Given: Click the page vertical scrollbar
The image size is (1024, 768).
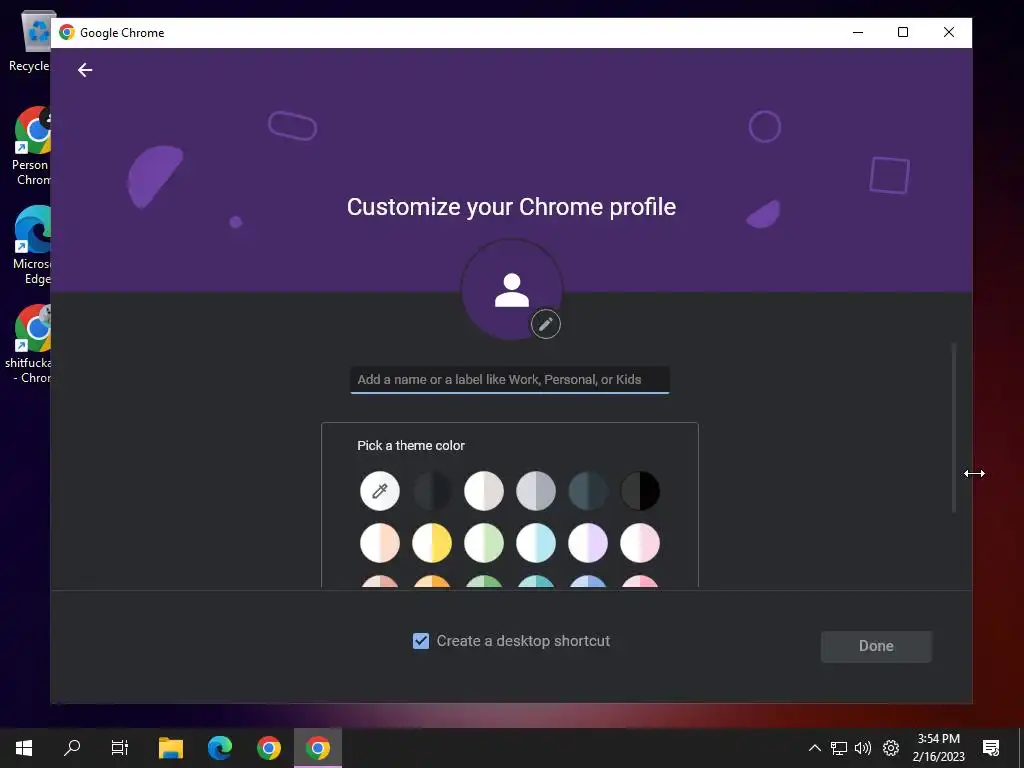Looking at the screenshot, I should [x=954, y=428].
